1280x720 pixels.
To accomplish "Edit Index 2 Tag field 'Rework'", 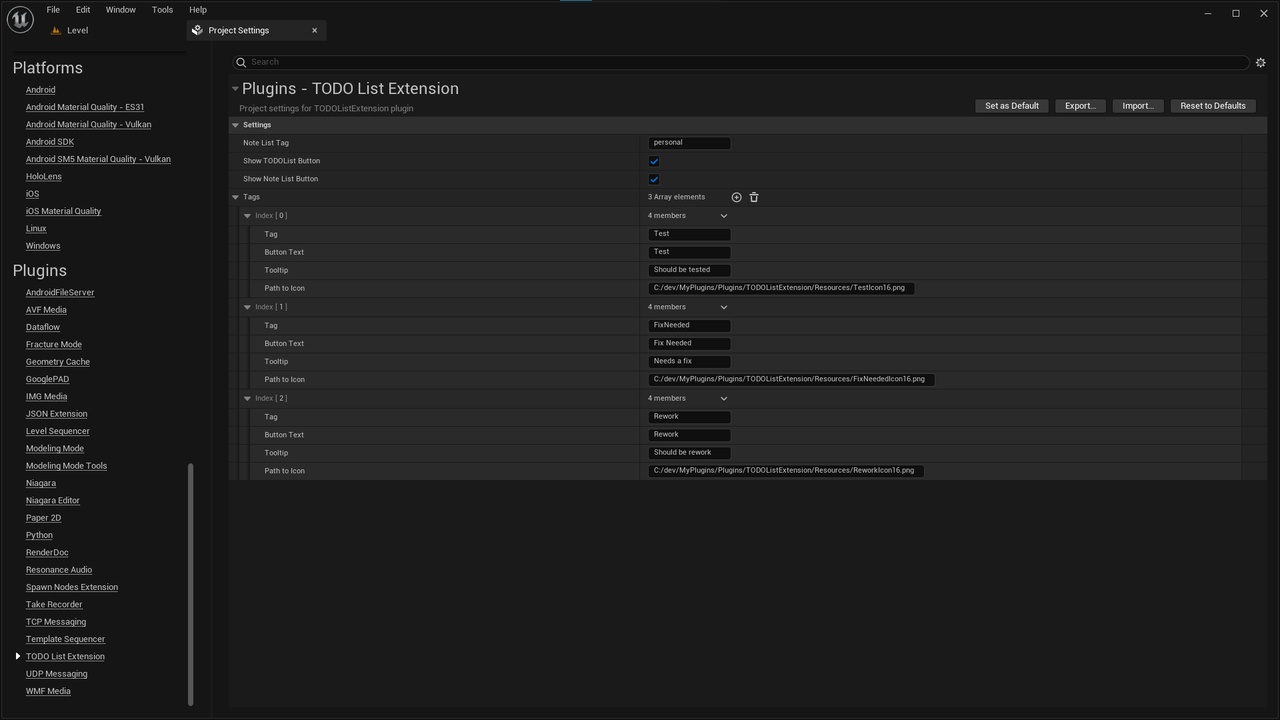I will pyautogui.click(x=689, y=417).
